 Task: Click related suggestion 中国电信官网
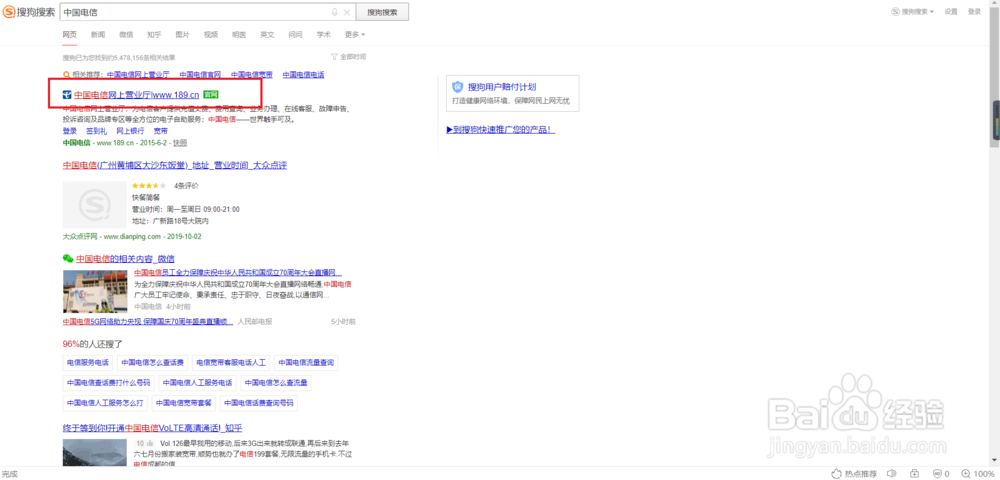[200, 75]
